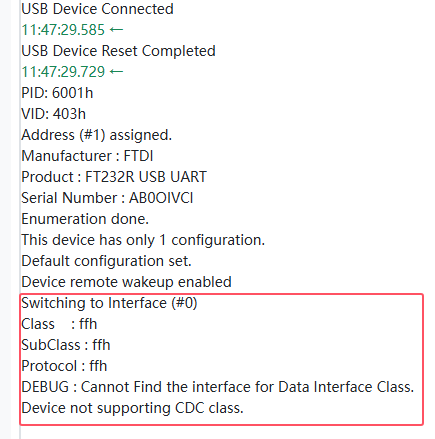Select the 'USB Device Reset Completed' line
Image resolution: width=435 pixels, height=439 pixels.
pyautogui.click(x=118, y=51)
